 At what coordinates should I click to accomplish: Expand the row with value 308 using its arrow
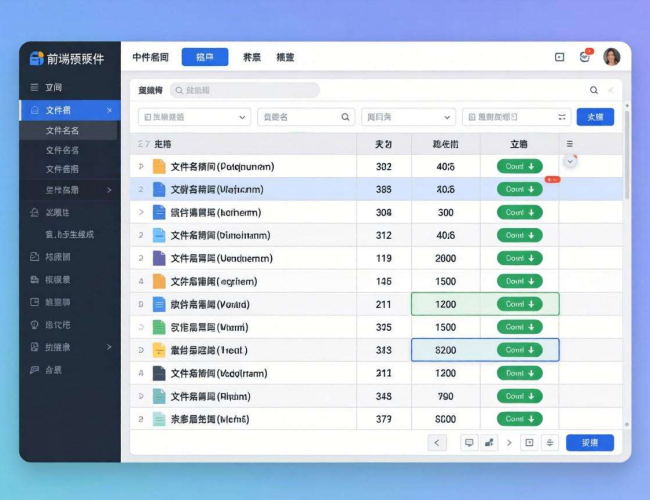pyautogui.click(x=141, y=212)
